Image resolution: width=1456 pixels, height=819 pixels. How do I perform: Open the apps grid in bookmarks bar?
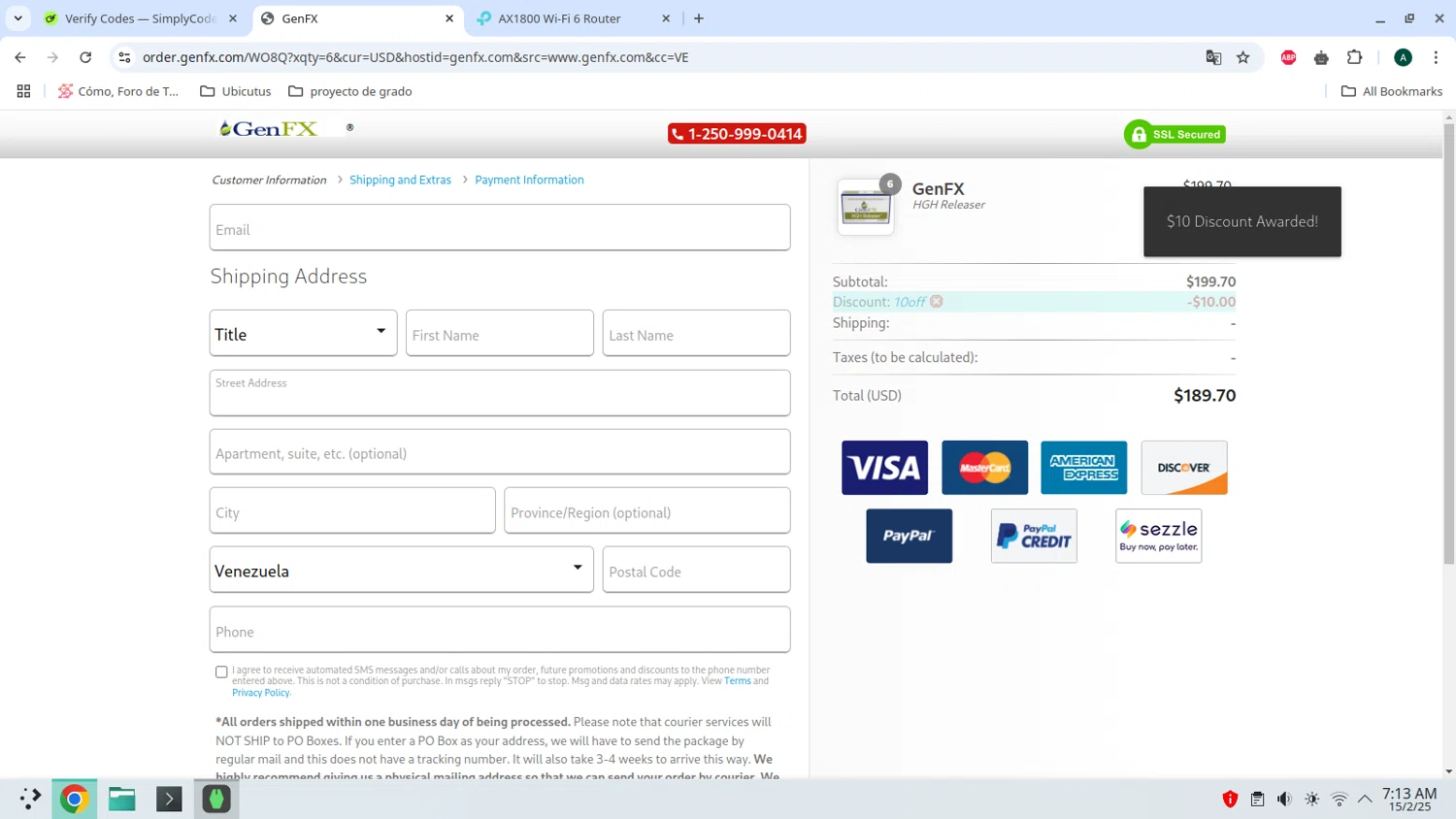click(23, 91)
